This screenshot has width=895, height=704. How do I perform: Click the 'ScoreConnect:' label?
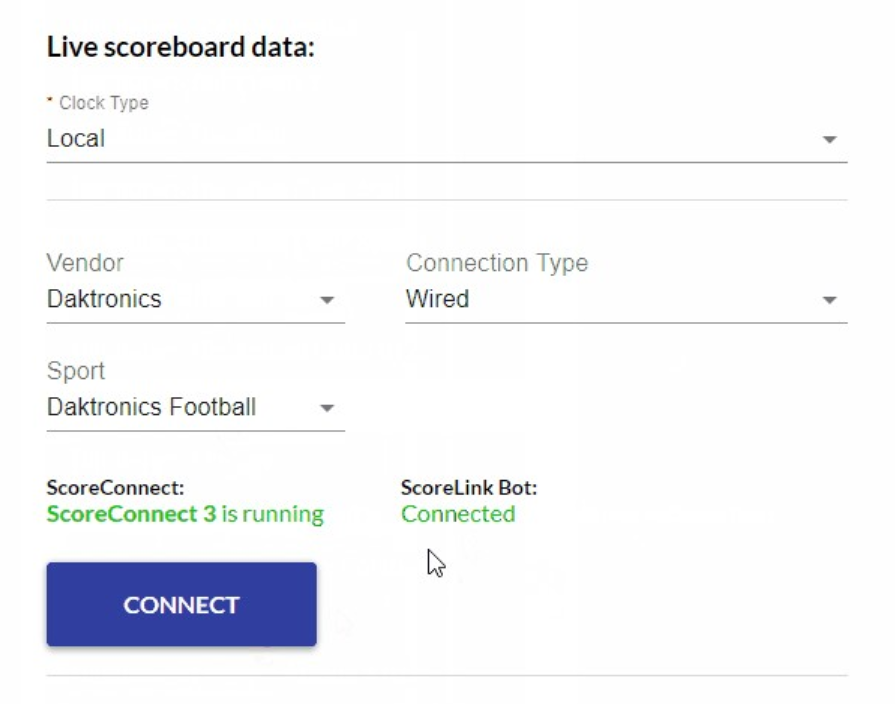[115, 488]
